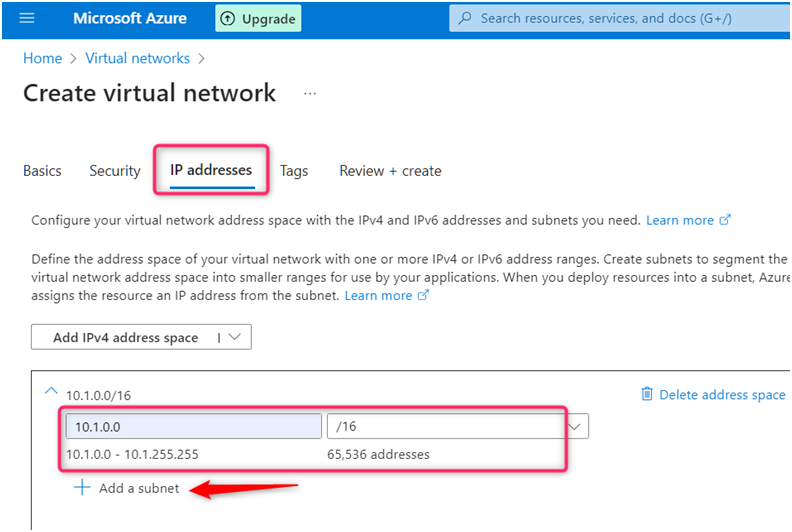Click external link icon after second Learn more
The height and width of the screenshot is (532, 792).
pyautogui.click(x=424, y=296)
